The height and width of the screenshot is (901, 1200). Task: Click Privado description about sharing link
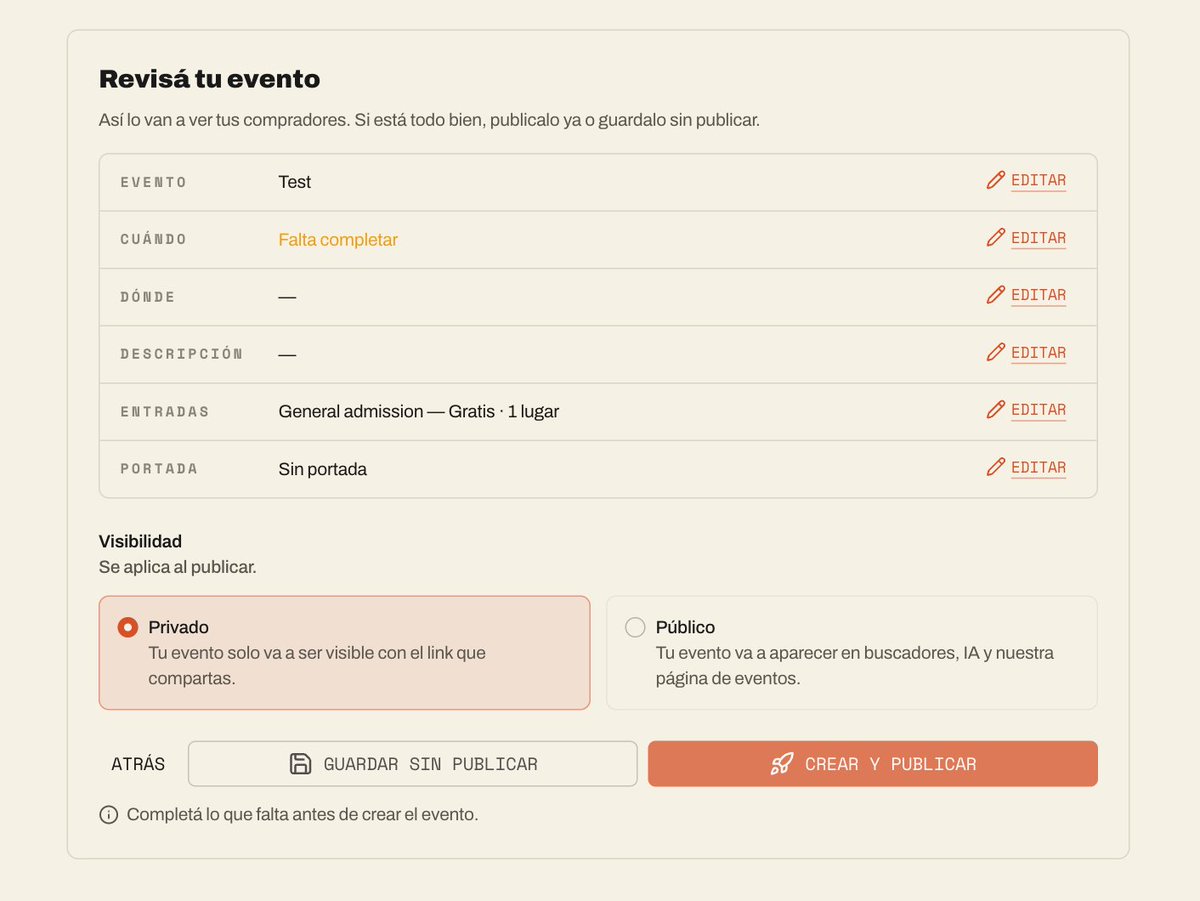point(317,665)
